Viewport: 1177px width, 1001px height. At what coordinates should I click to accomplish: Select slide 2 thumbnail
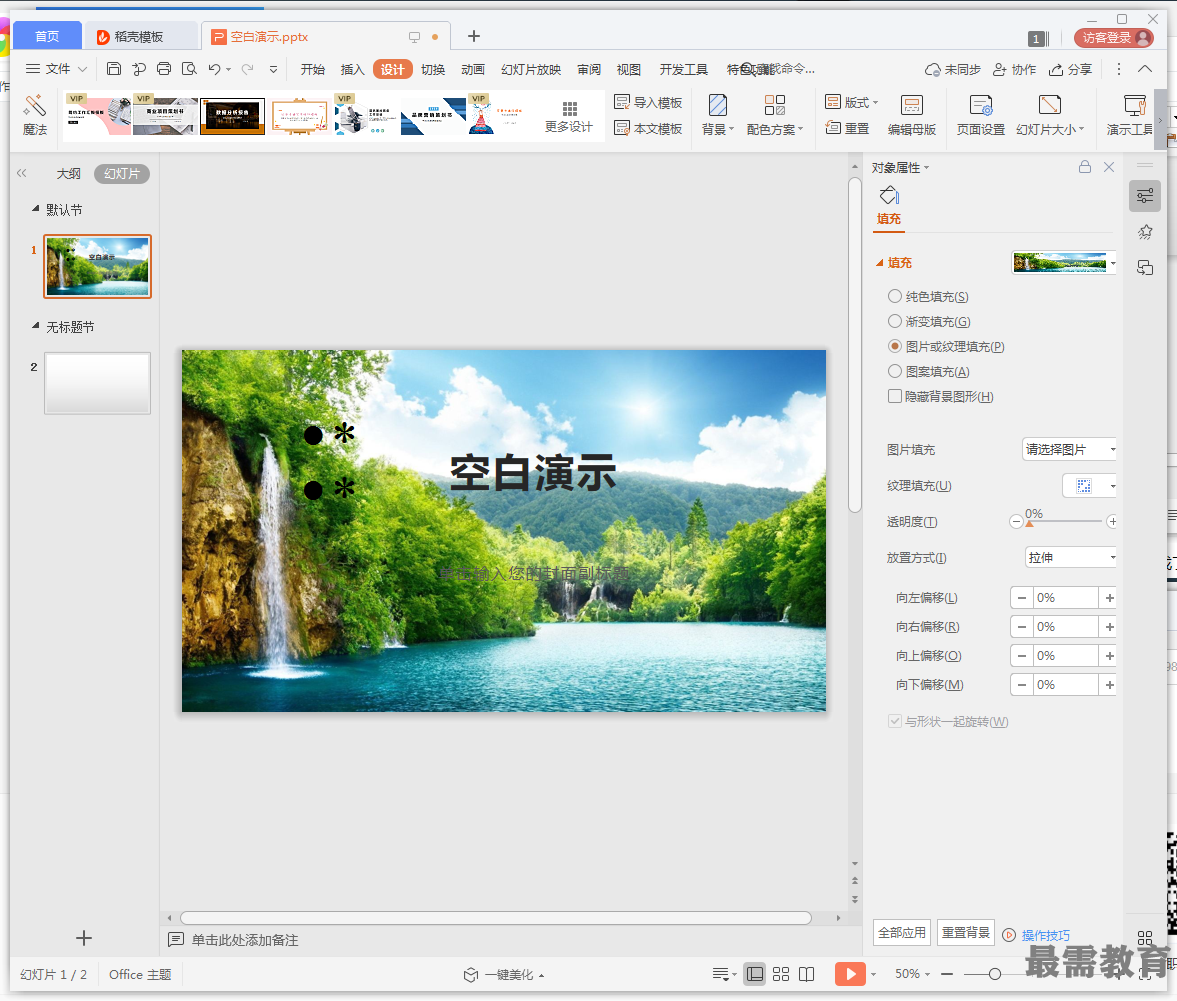click(x=98, y=383)
